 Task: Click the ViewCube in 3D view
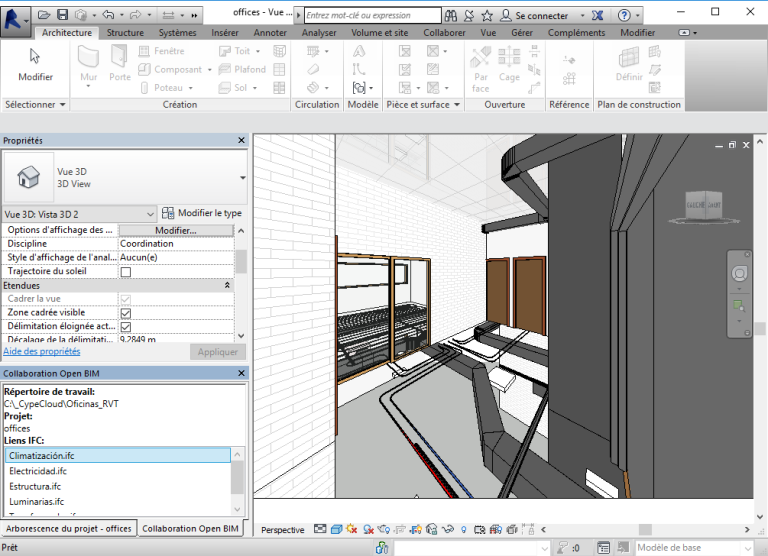coord(703,206)
